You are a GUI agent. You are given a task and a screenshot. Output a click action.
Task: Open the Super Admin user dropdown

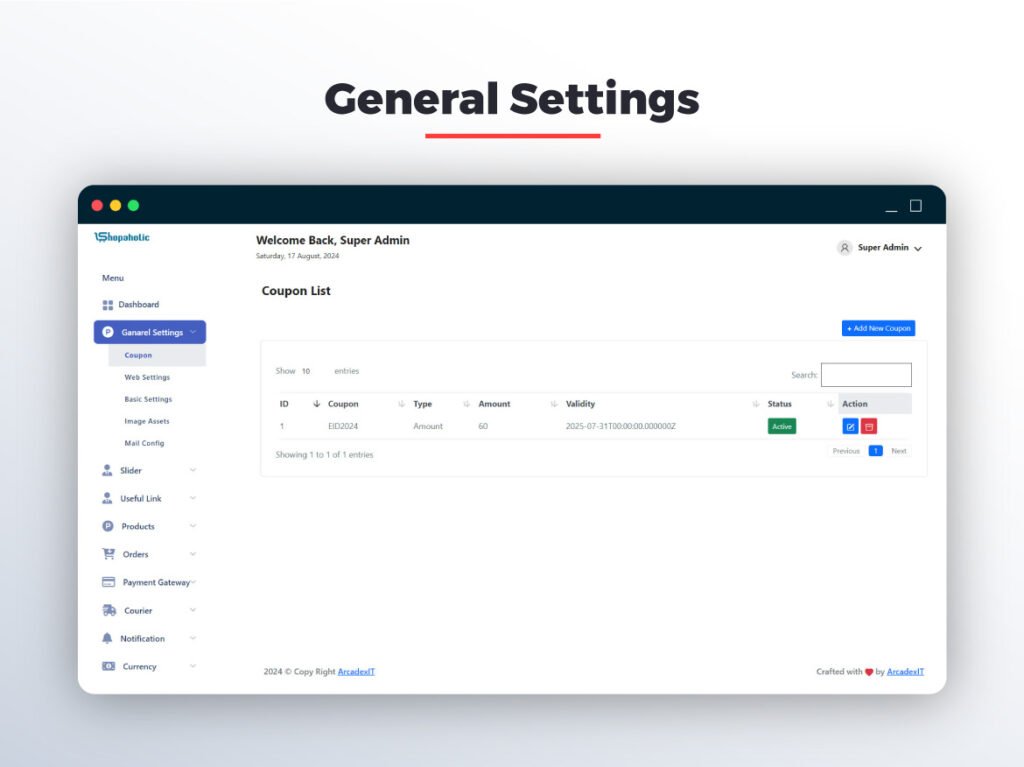click(x=879, y=248)
